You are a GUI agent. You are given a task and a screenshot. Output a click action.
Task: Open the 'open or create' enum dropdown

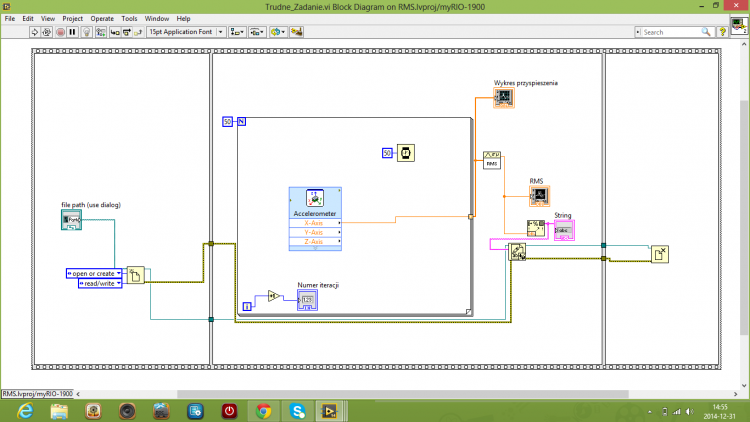94,274
